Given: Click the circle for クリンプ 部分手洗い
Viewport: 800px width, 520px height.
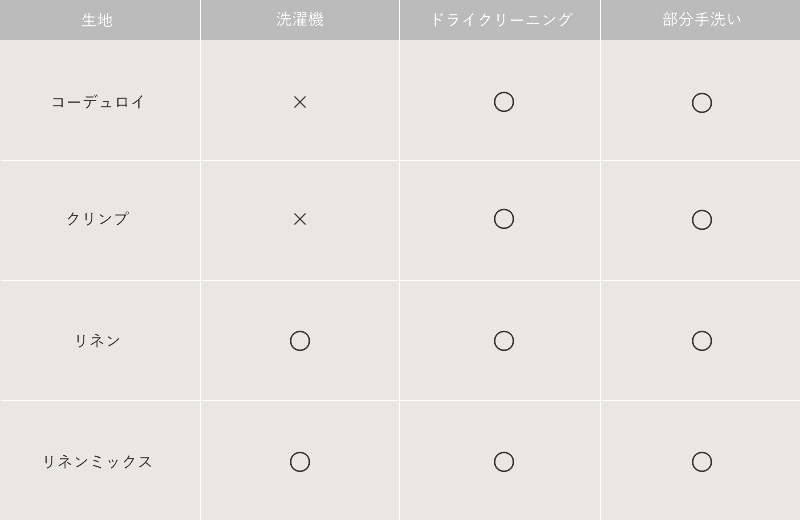Looking at the screenshot, I should tap(702, 219).
